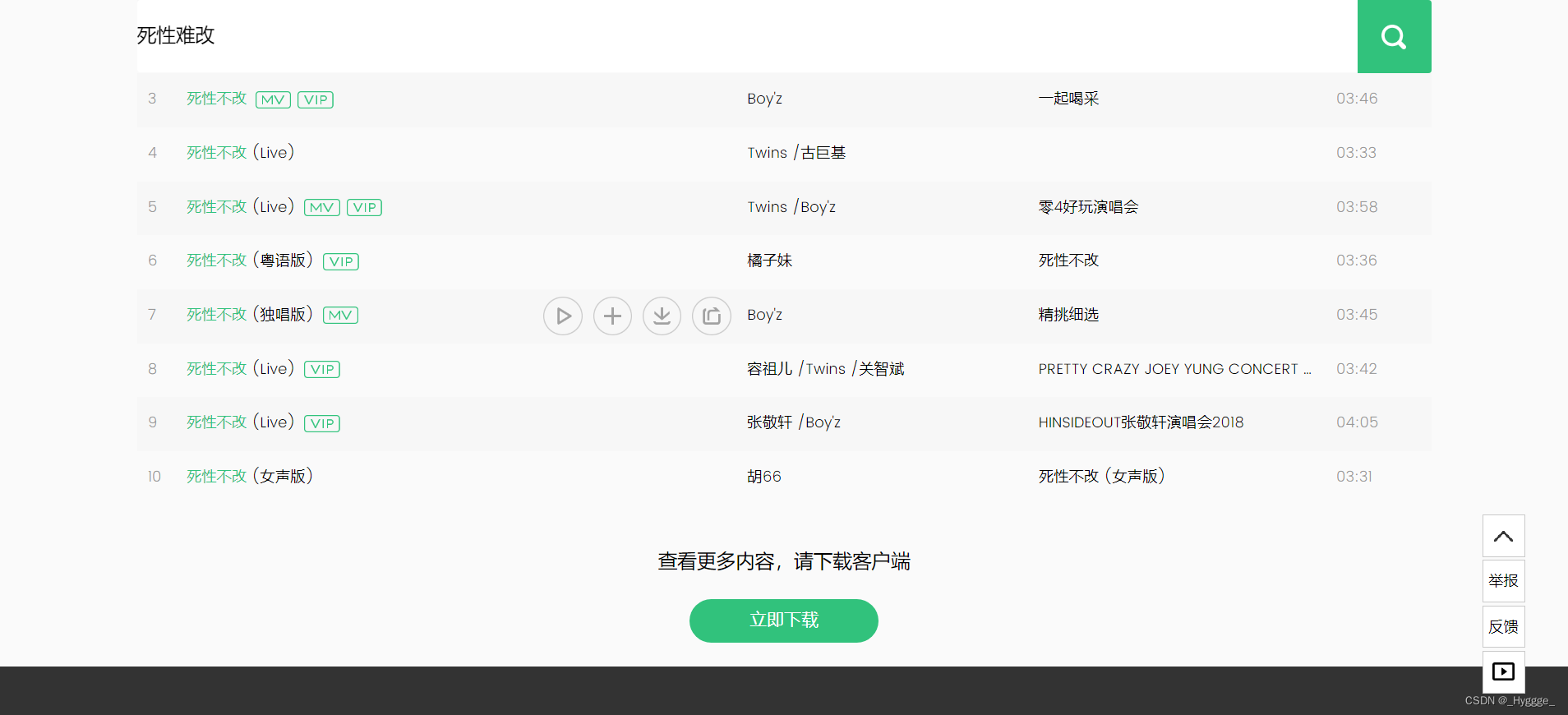
Task: Open artist 容祖儿 on song 8
Action: click(770, 369)
